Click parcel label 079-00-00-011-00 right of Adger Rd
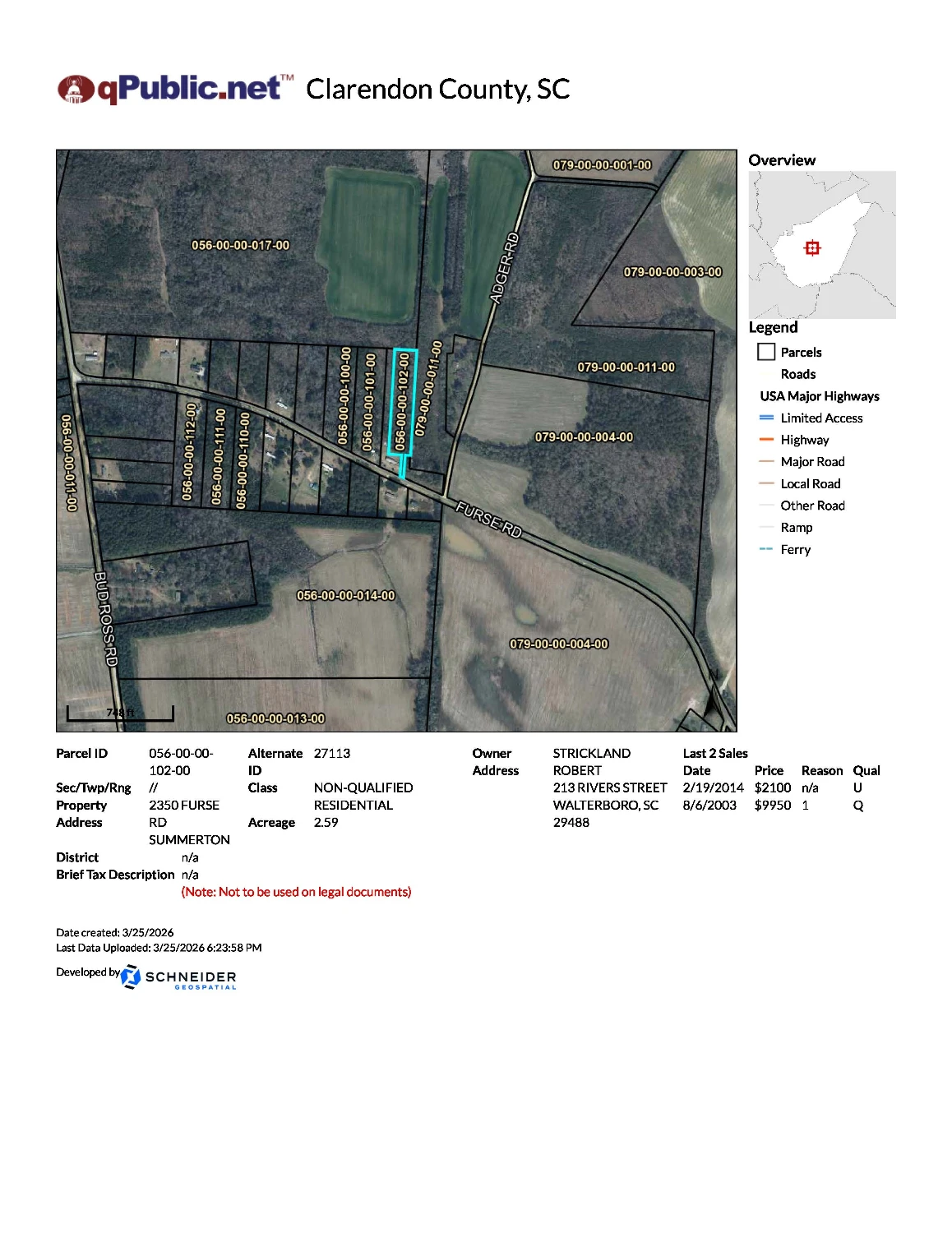 pos(626,367)
